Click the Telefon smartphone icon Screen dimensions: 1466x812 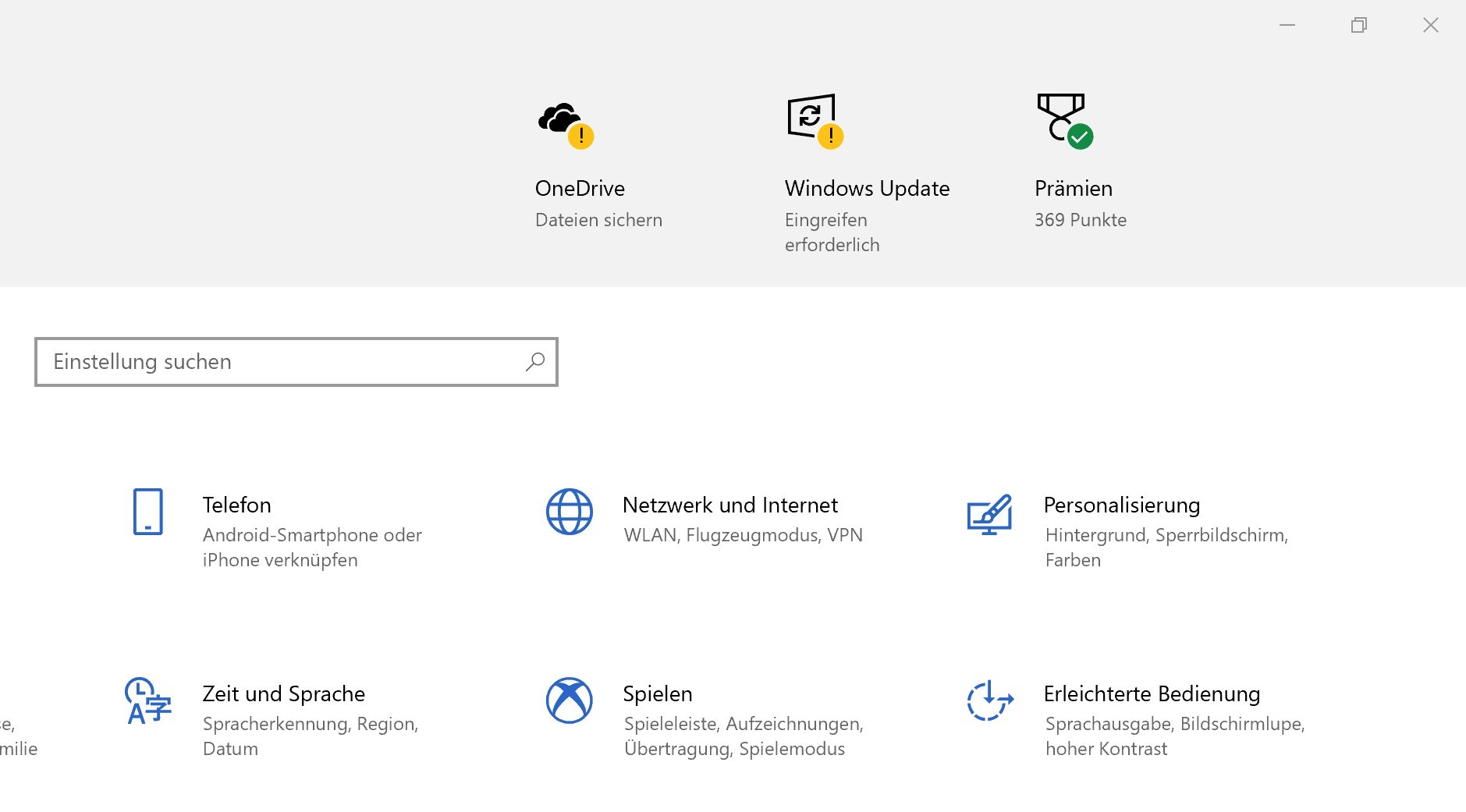click(x=148, y=512)
